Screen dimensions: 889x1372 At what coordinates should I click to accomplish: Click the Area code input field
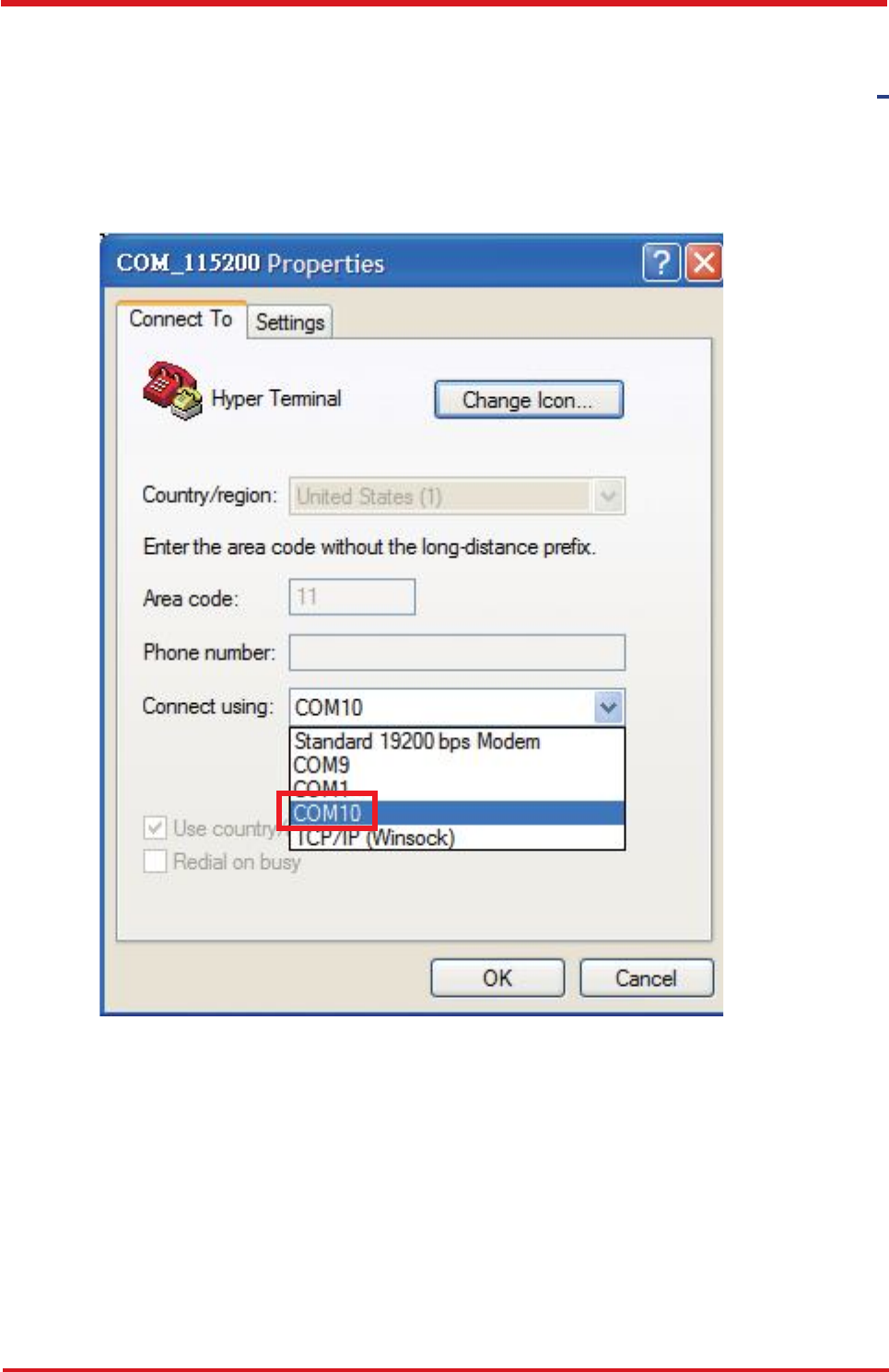352,597
